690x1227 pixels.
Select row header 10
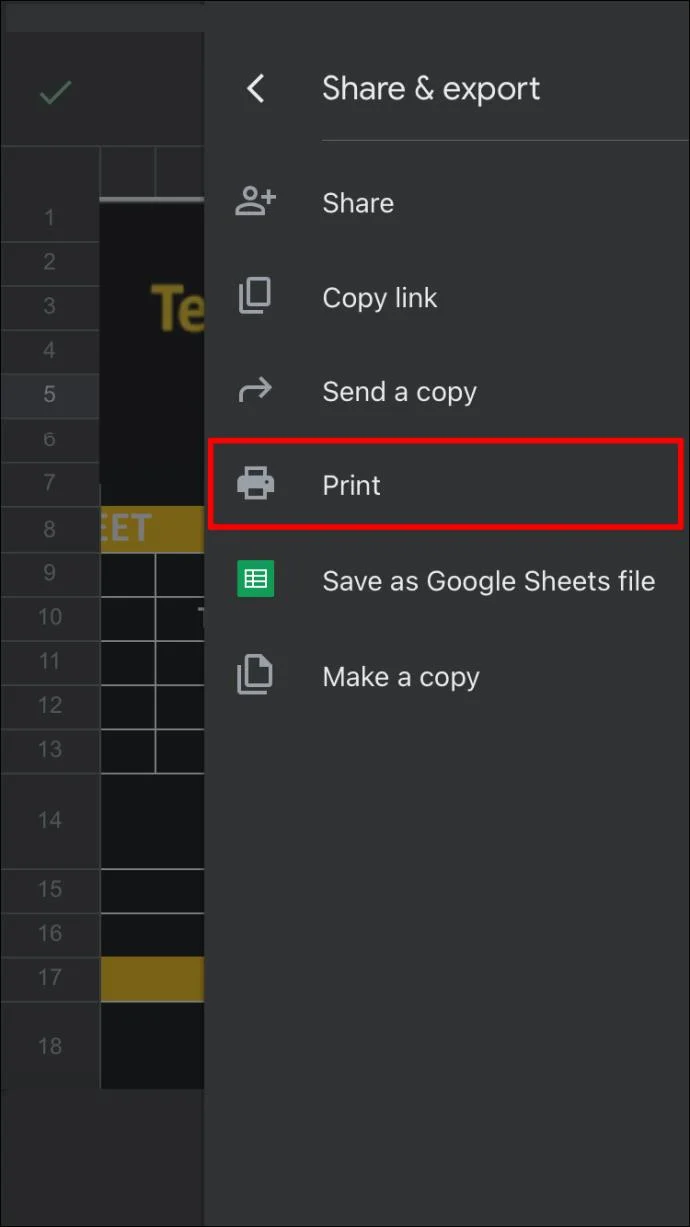click(50, 617)
